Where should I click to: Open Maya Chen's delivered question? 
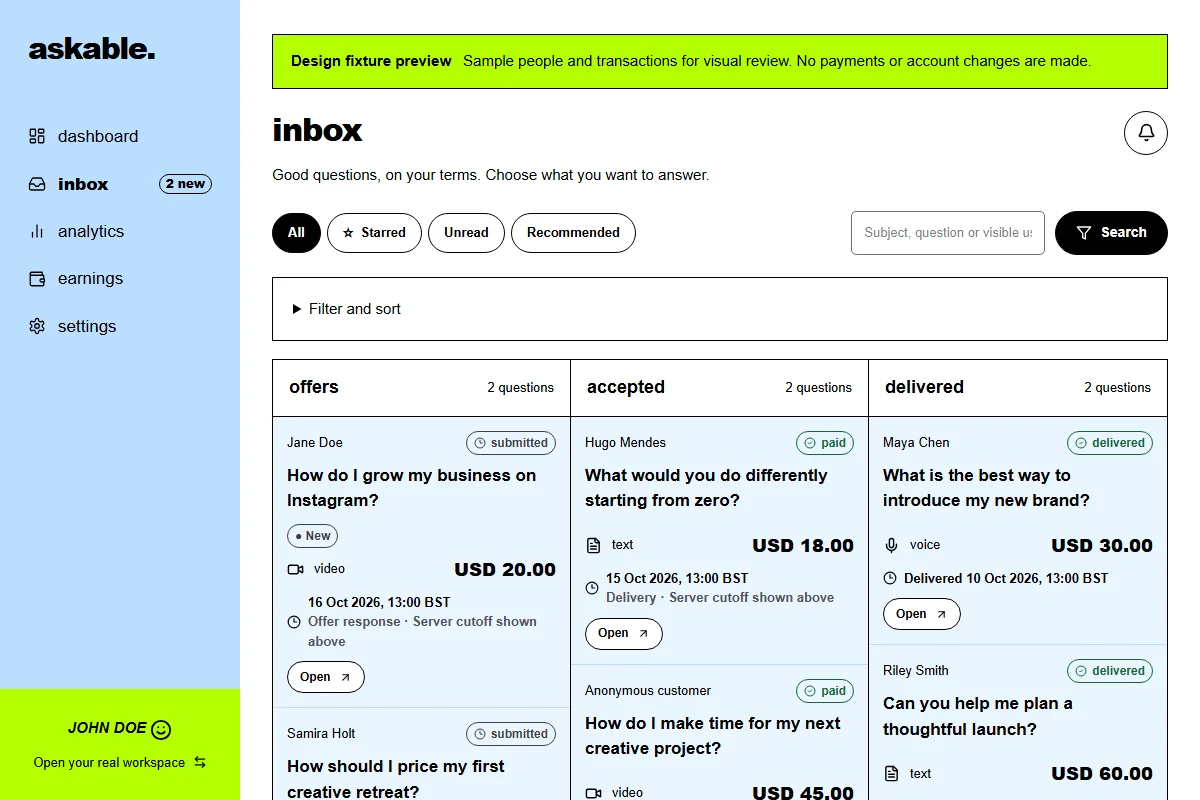pyautogui.click(x=922, y=614)
